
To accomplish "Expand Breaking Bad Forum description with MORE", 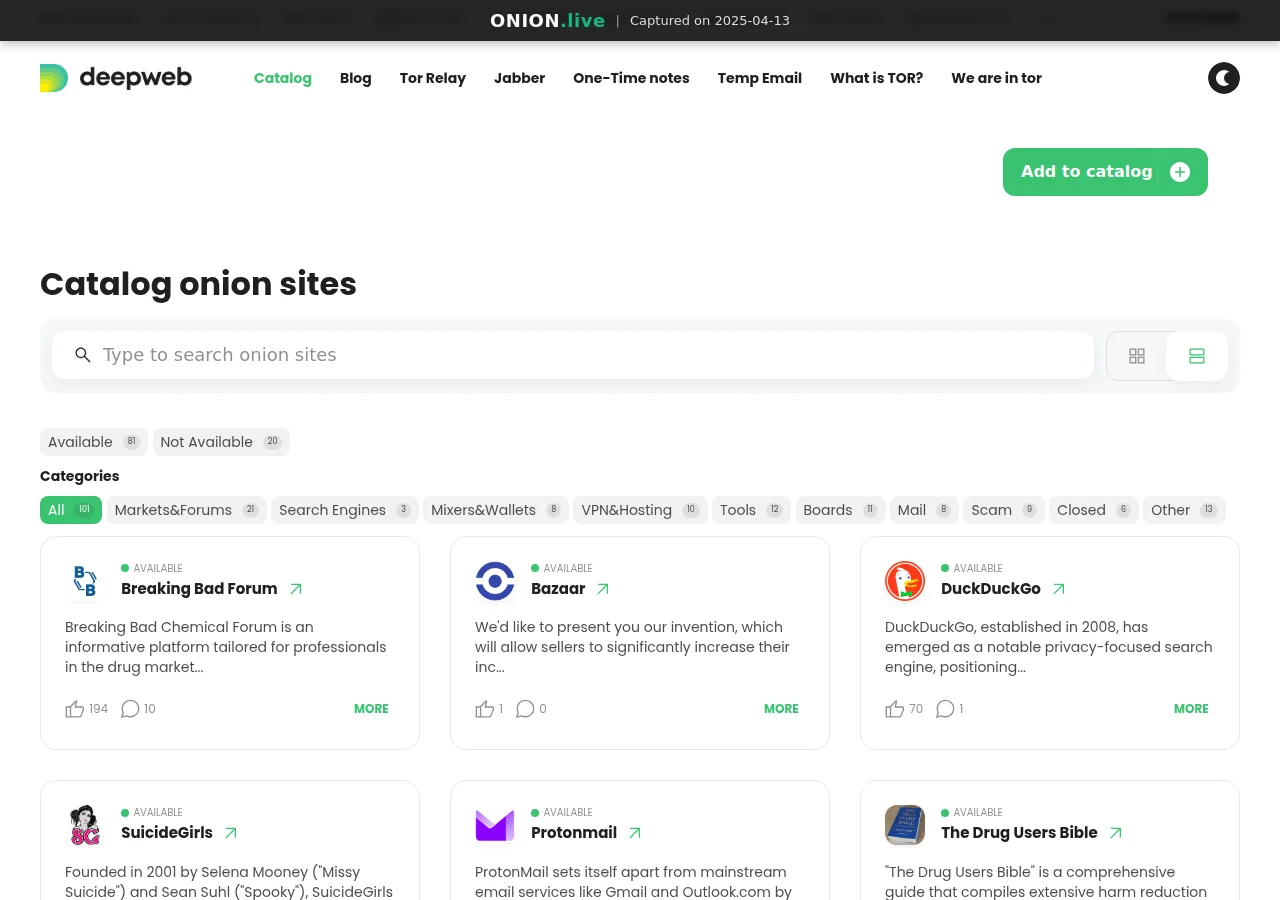I will pos(371,709).
